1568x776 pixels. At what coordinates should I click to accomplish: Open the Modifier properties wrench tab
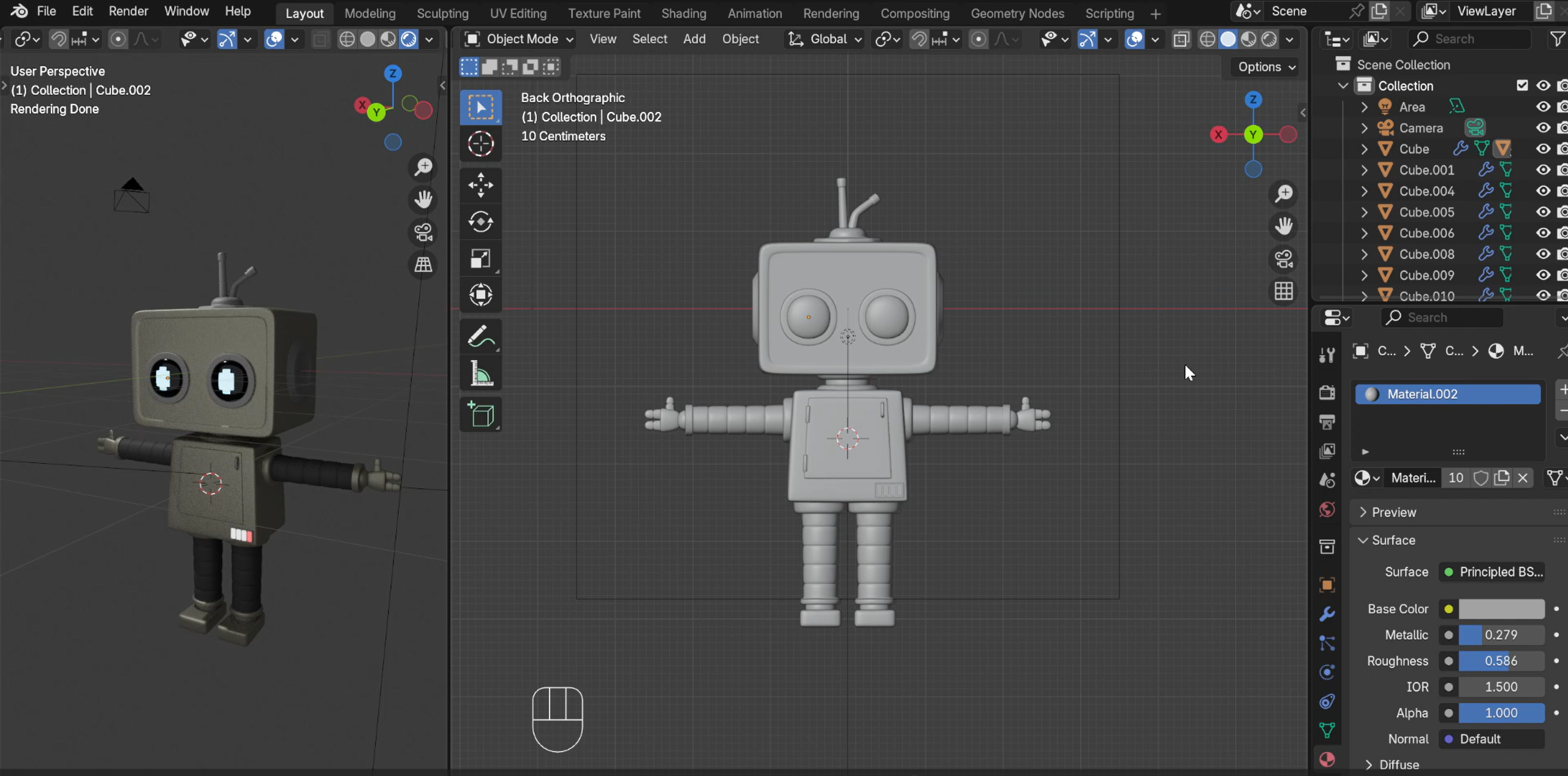1327,614
